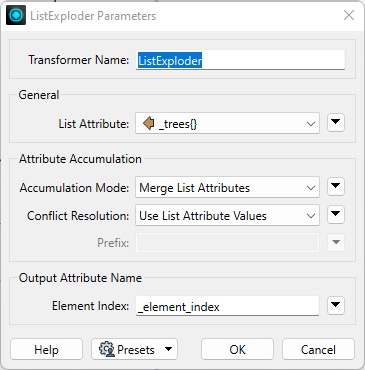
Task: Expand the Presets dropdown arrow
Action: click(169, 349)
